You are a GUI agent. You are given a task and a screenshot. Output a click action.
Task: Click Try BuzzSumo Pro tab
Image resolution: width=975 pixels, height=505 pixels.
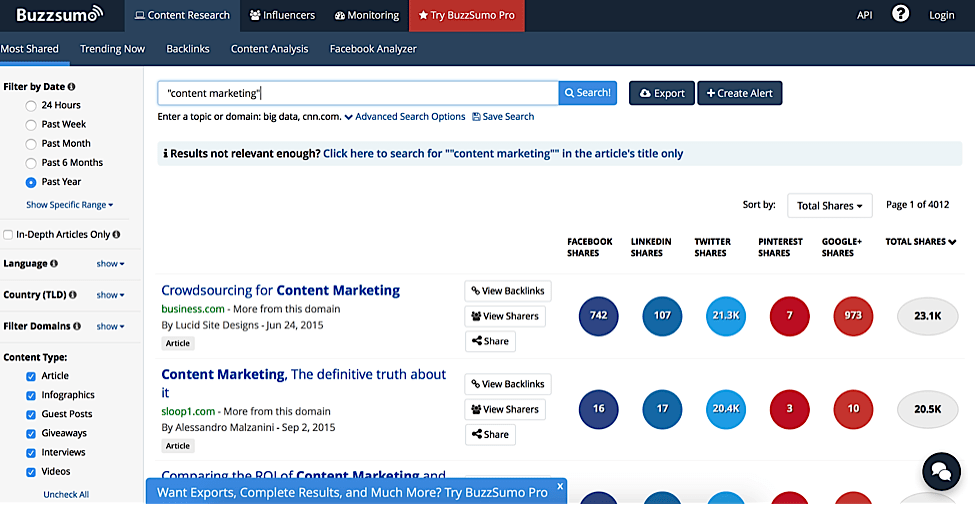point(467,16)
